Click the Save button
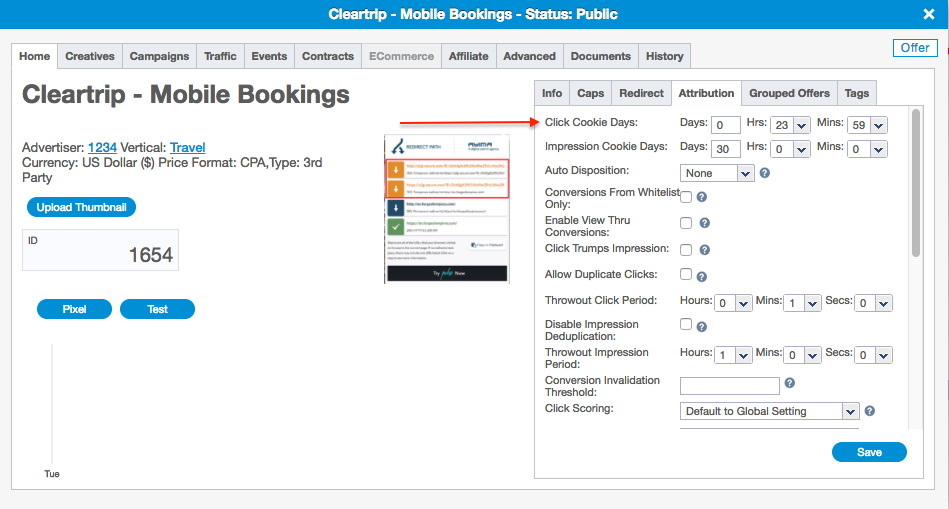 [869, 452]
